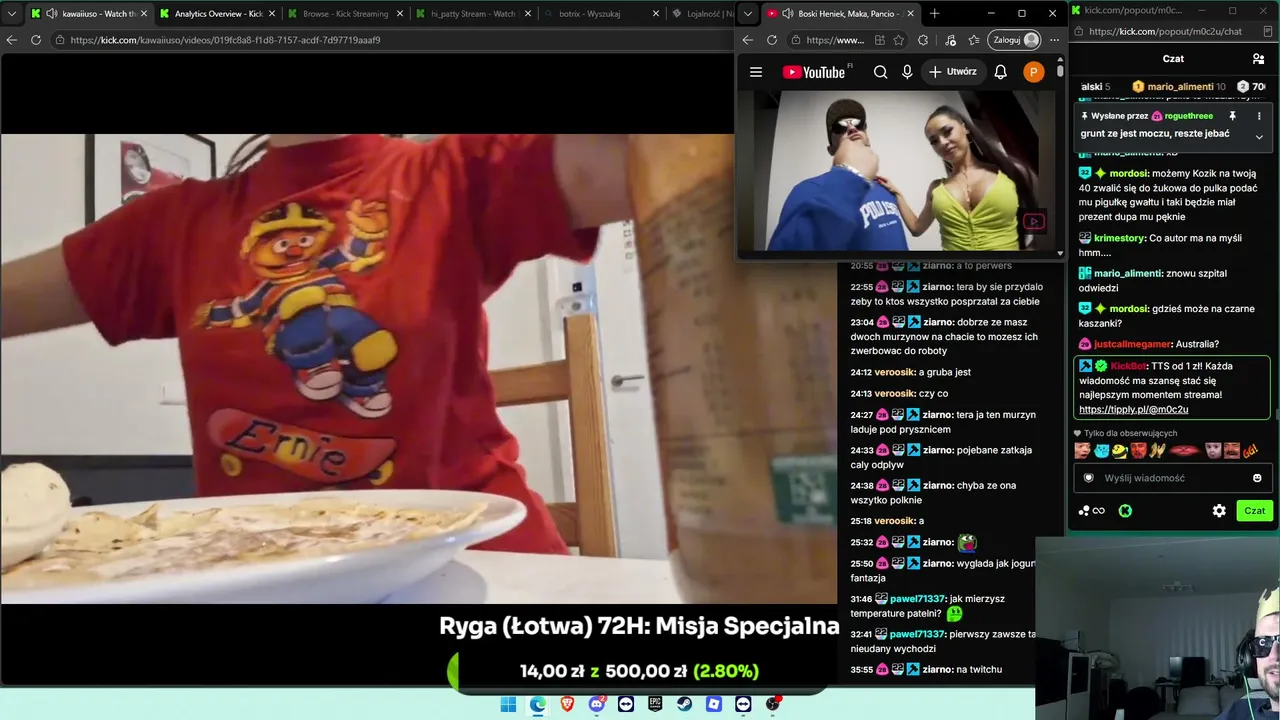Open the tipply.pl/@m0c2u link
The image size is (1280, 720).
pos(1134,410)
